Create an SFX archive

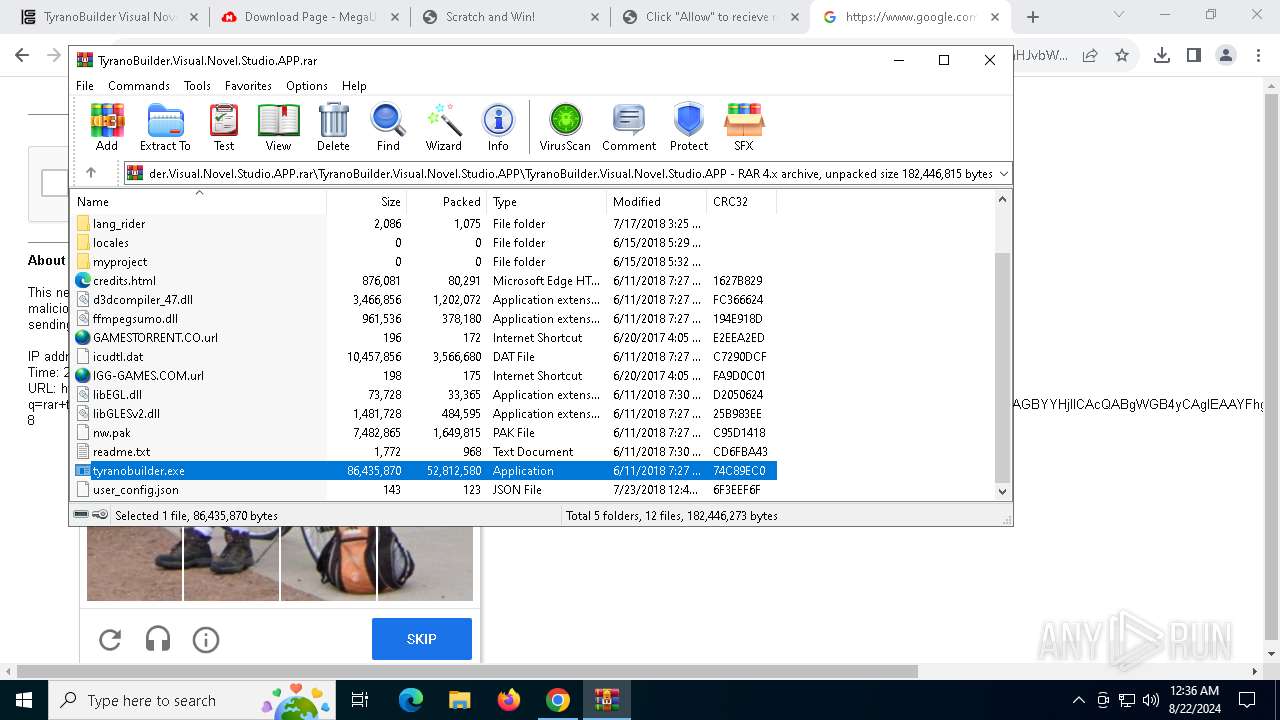point(744,127)
